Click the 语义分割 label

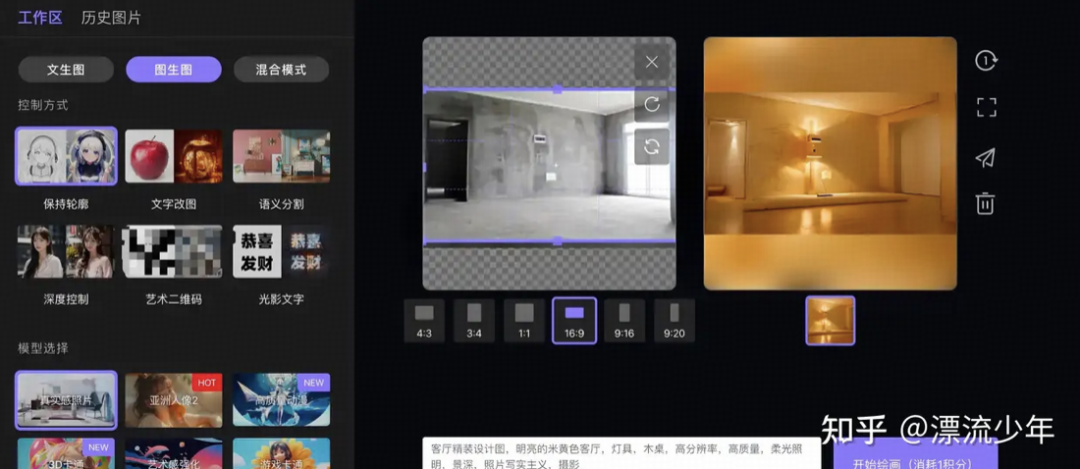pyautogui.click(x=281, y=204)
